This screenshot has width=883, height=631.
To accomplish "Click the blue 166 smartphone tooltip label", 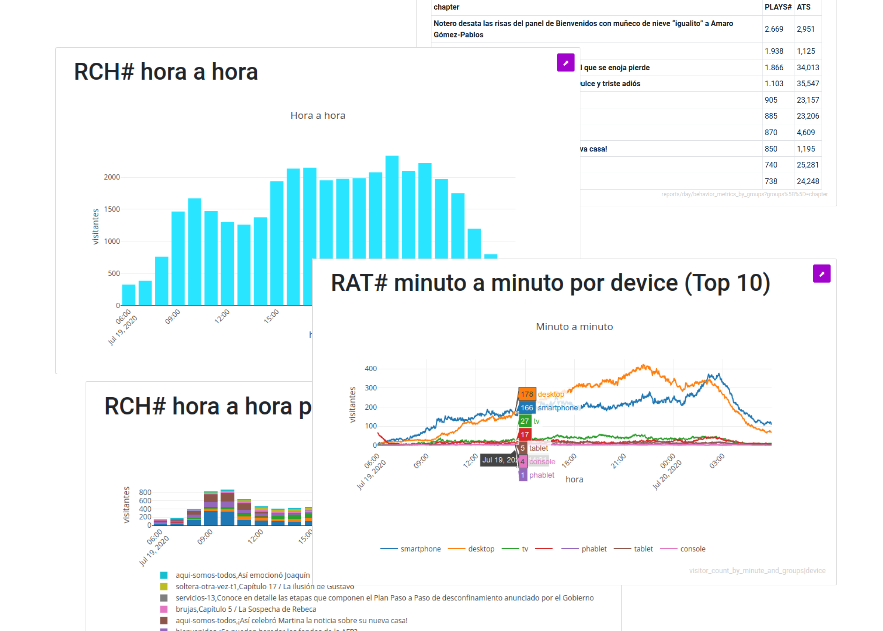I will 527,408.
